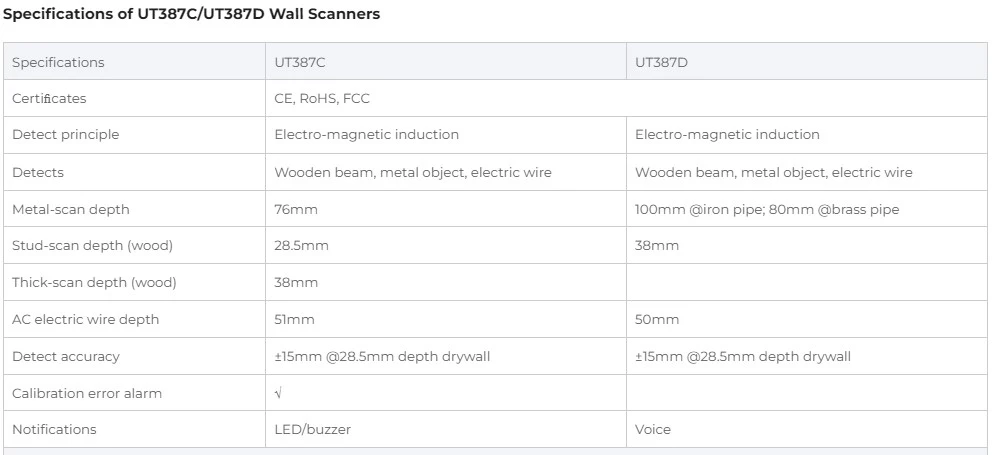Viewport: 992px width, 455px height.
Task: Click the UT387D column header
Action: (x=661, y=62)
